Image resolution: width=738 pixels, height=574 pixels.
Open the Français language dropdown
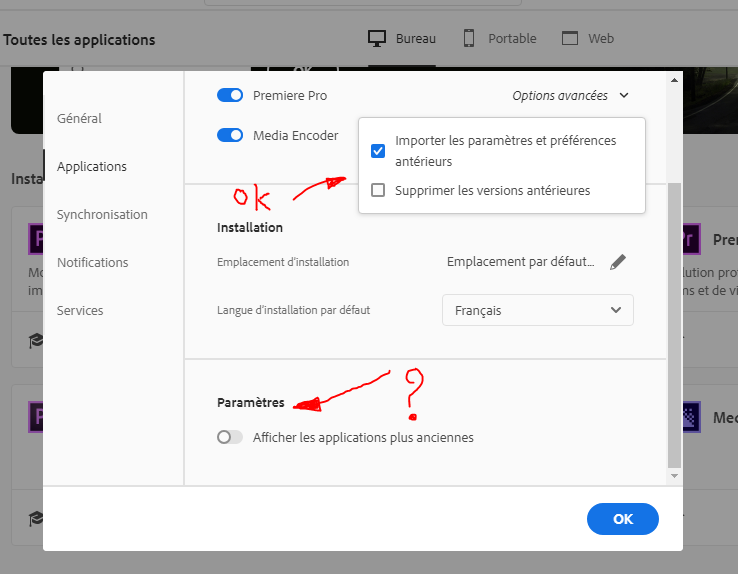pos(537,310)
